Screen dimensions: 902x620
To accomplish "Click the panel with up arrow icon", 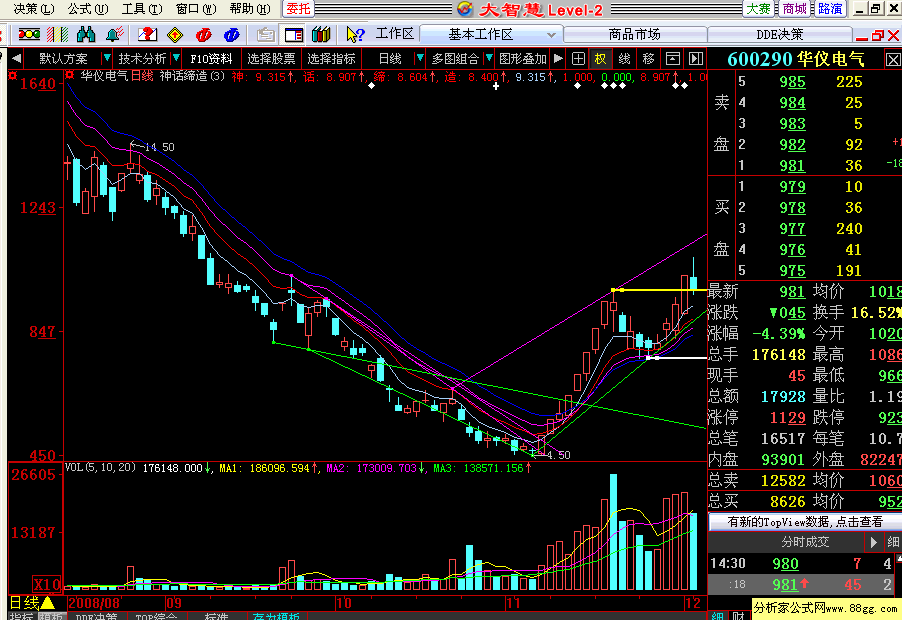I will (672, 58).
